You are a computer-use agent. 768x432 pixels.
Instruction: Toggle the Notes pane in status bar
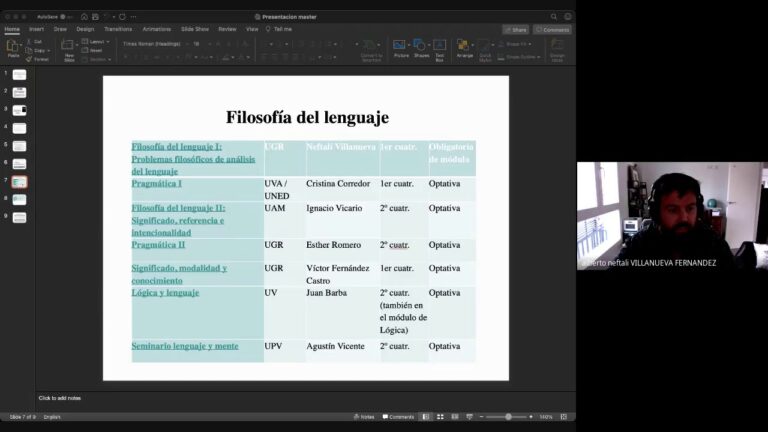click(363, 417)
